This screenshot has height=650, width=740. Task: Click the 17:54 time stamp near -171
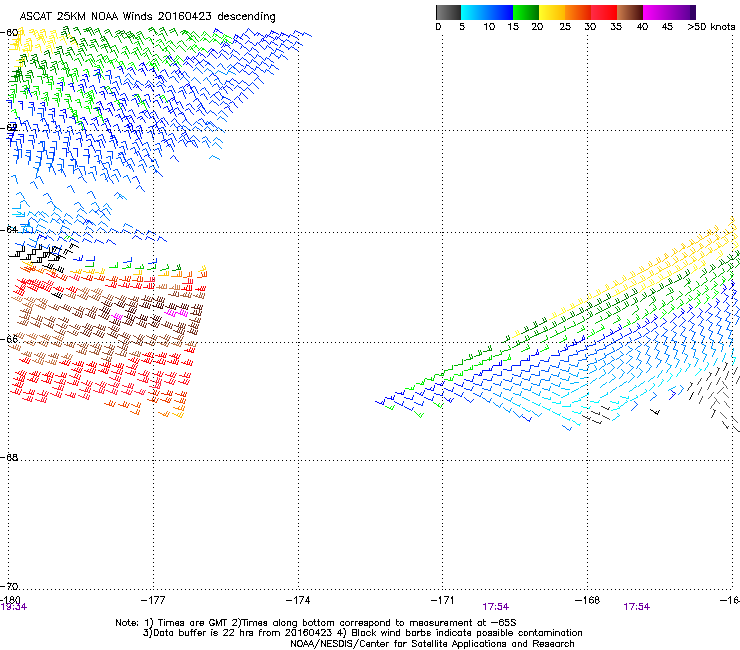(496, 607)
